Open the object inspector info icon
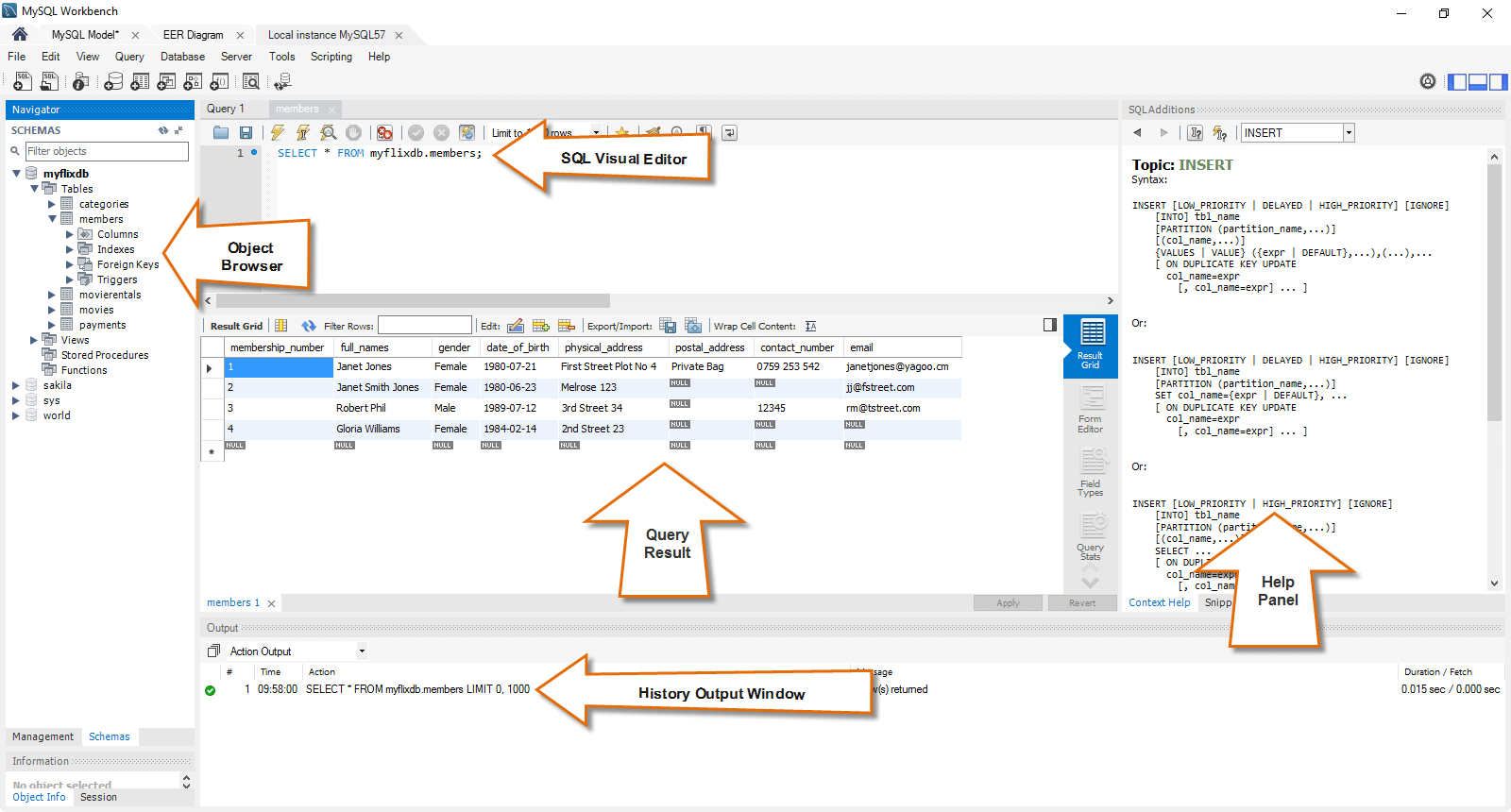Image resolution: width=1511 pixels, height=812 pixels. pyautogui.click(x=81, y=82)
